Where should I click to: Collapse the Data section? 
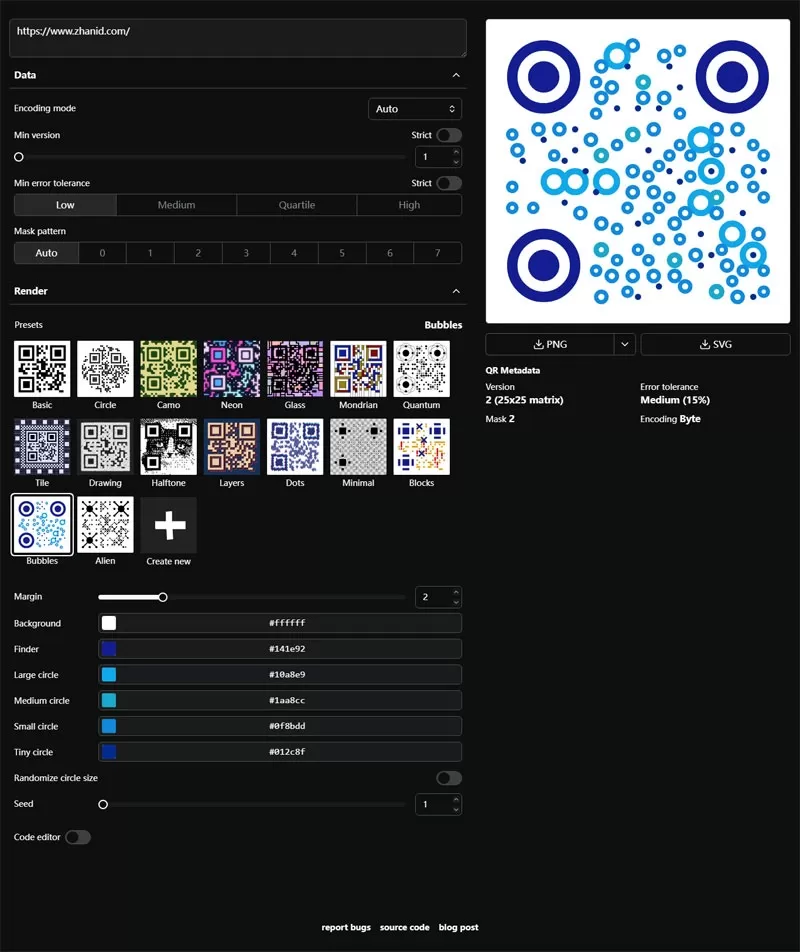[x=456, y=75]
